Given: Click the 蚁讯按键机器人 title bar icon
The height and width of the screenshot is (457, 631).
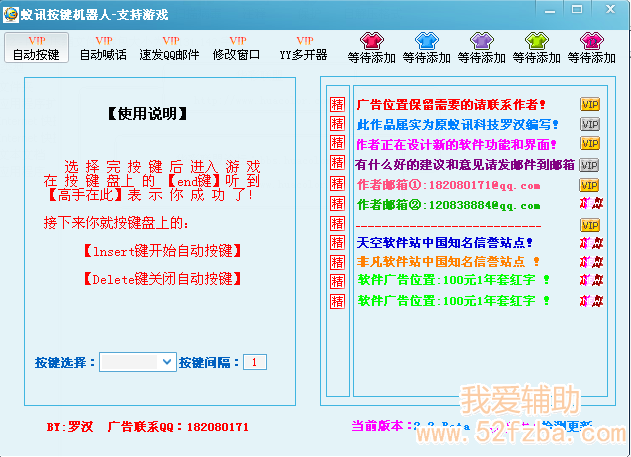Looking at the screenshot, I should (11, 14).
